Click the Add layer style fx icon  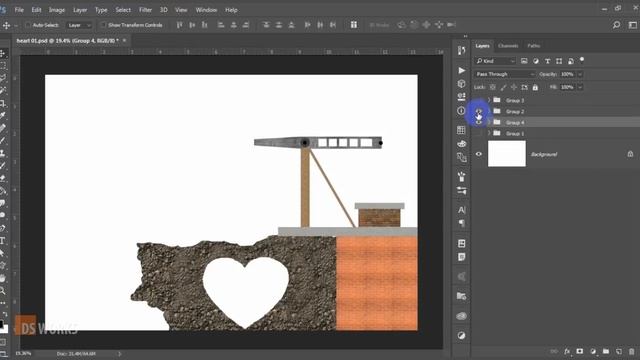(x=567, y=351)
